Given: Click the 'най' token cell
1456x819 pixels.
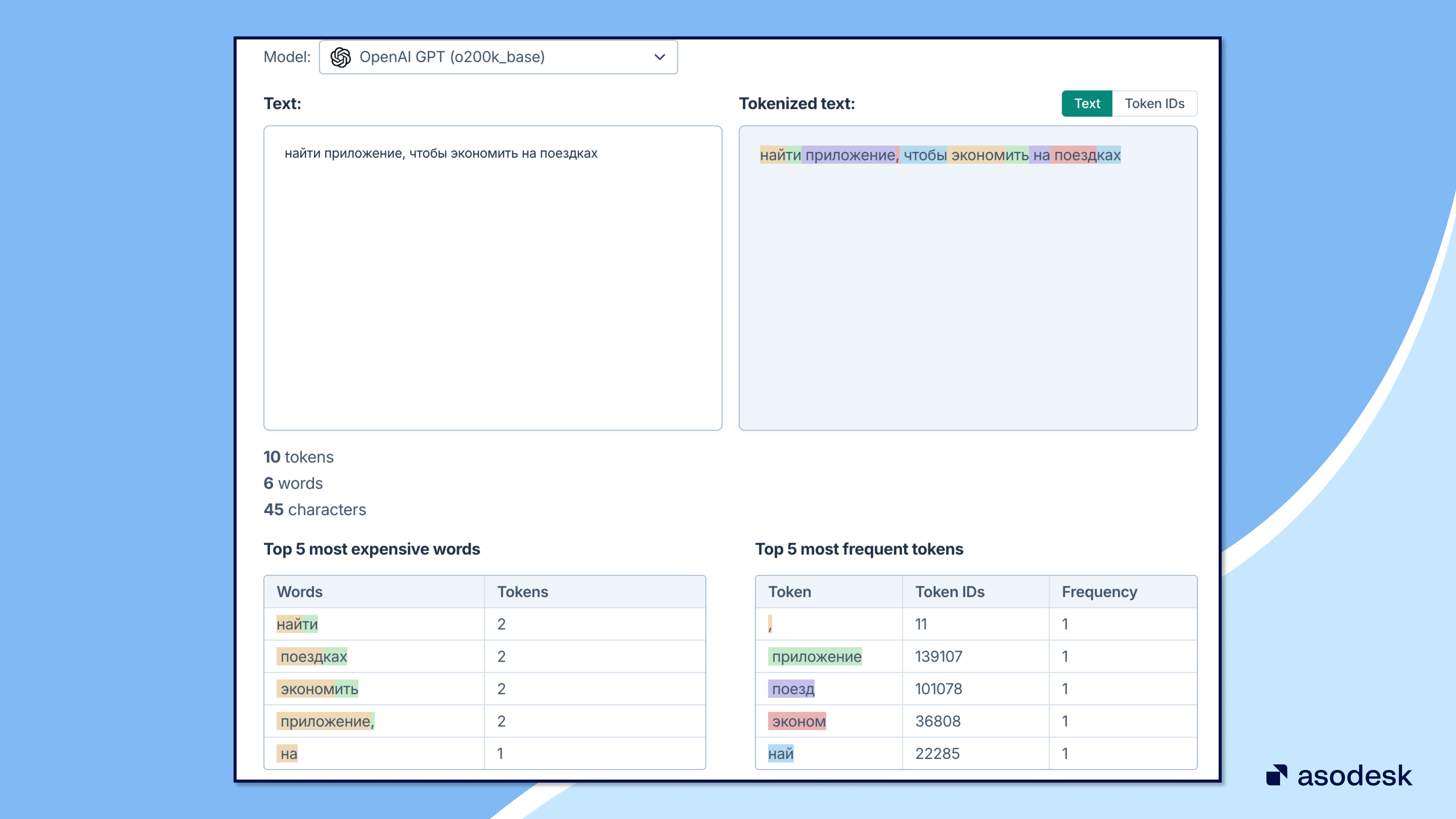Looking at the screenshot, I should point(781,753).
